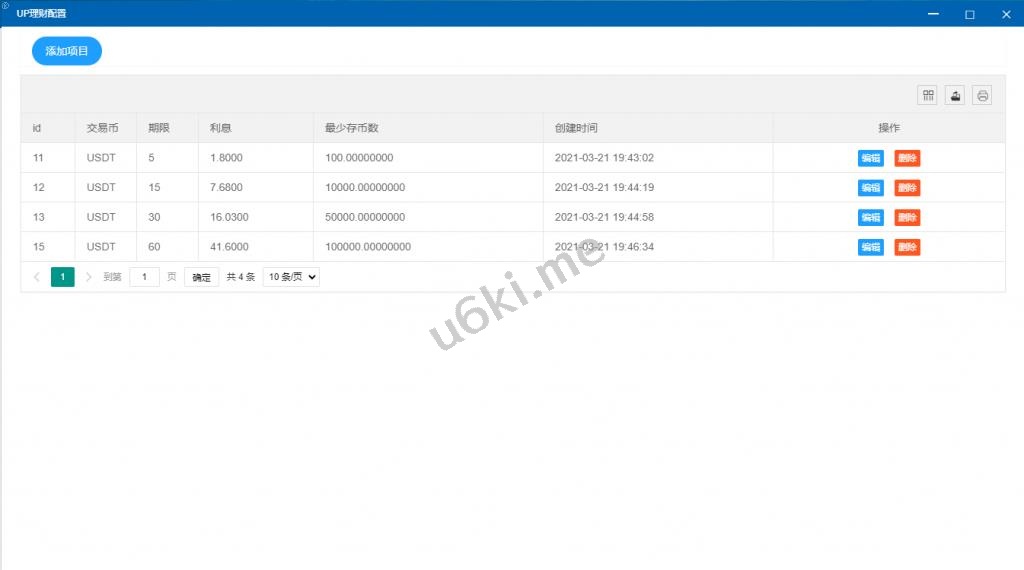Click the 创建时间 column header
Screen dimensions: 1024x570
[576, 128]
